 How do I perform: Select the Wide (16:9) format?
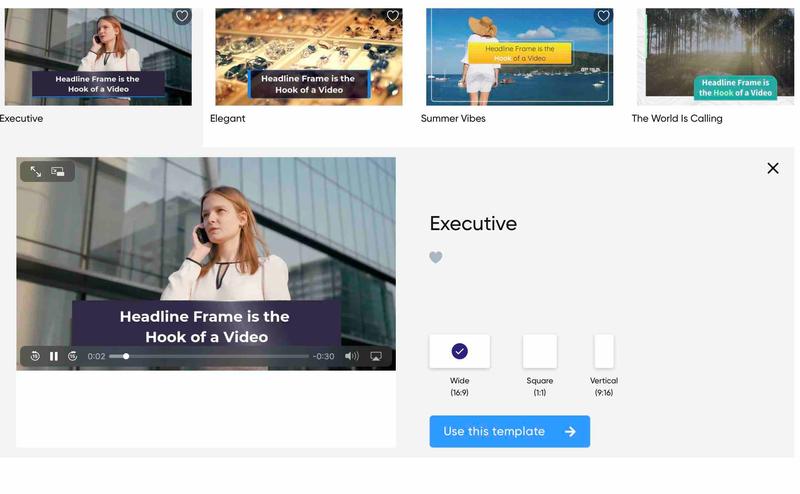(459, 352)
